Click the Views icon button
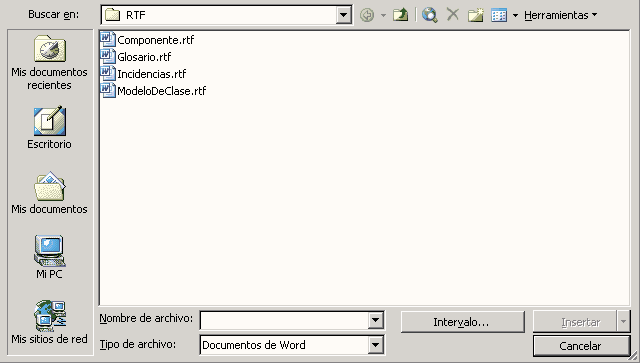 (x=499, y=16)
